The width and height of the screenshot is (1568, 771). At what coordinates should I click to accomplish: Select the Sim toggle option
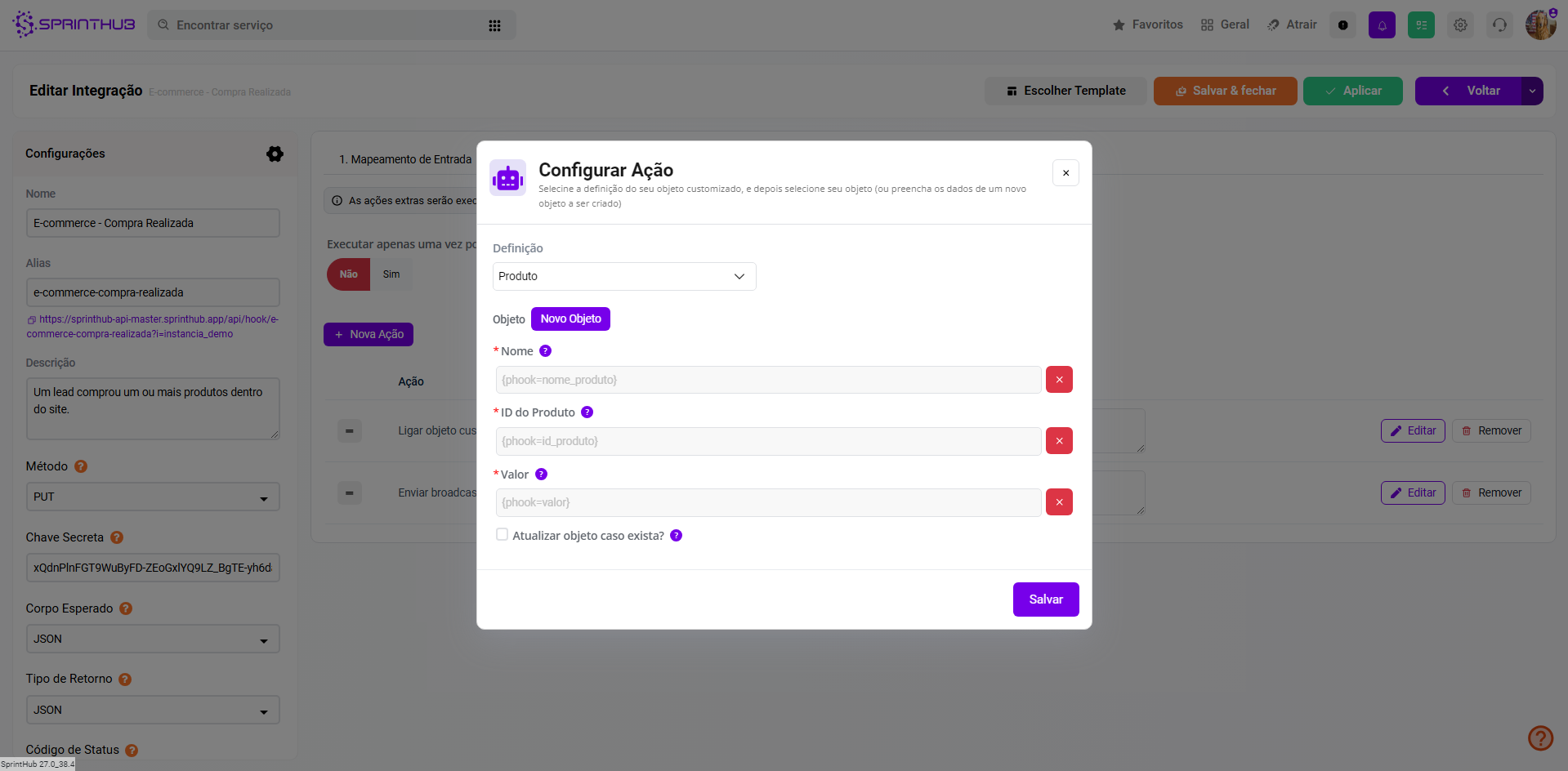coord(391,274)
